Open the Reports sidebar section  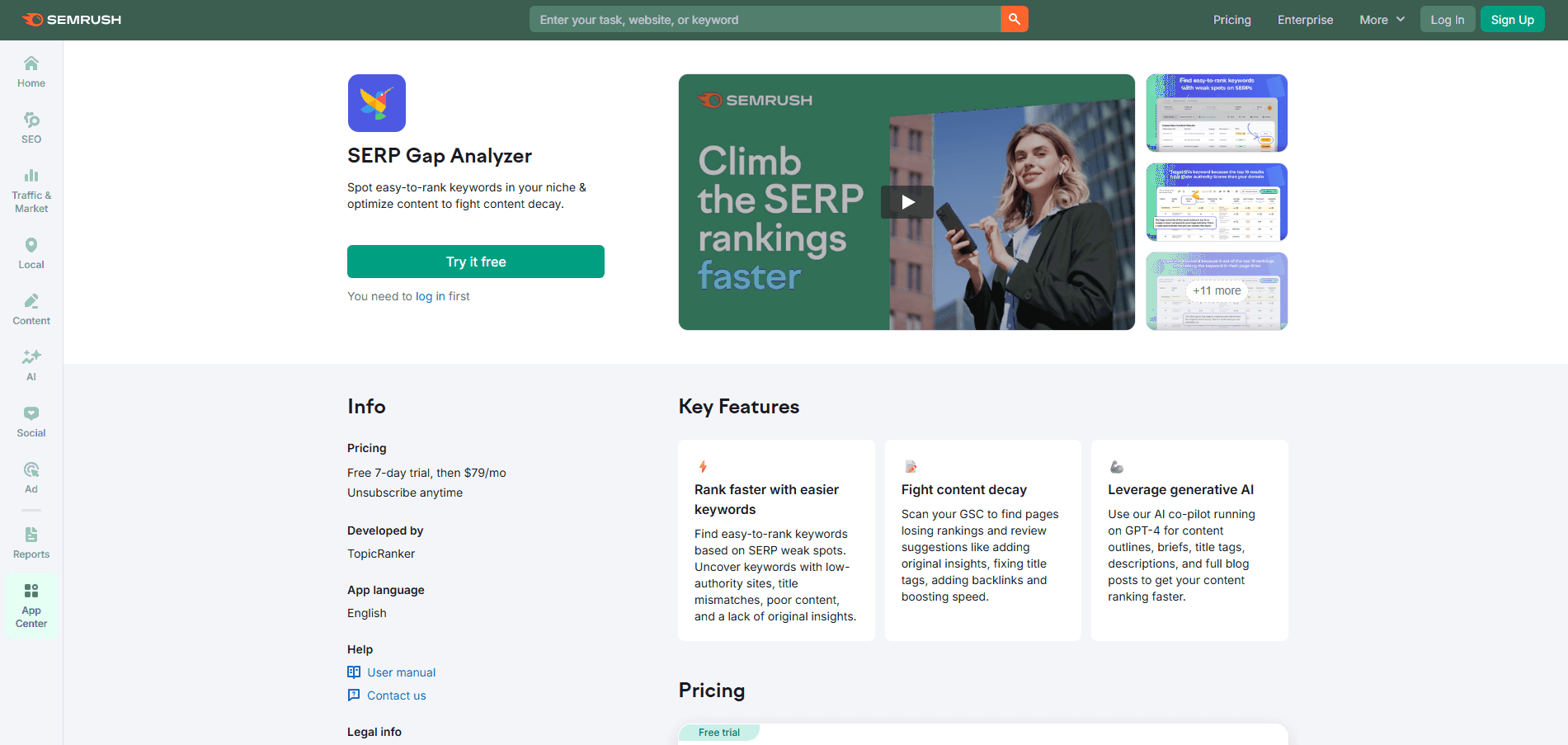coord(31,543)
